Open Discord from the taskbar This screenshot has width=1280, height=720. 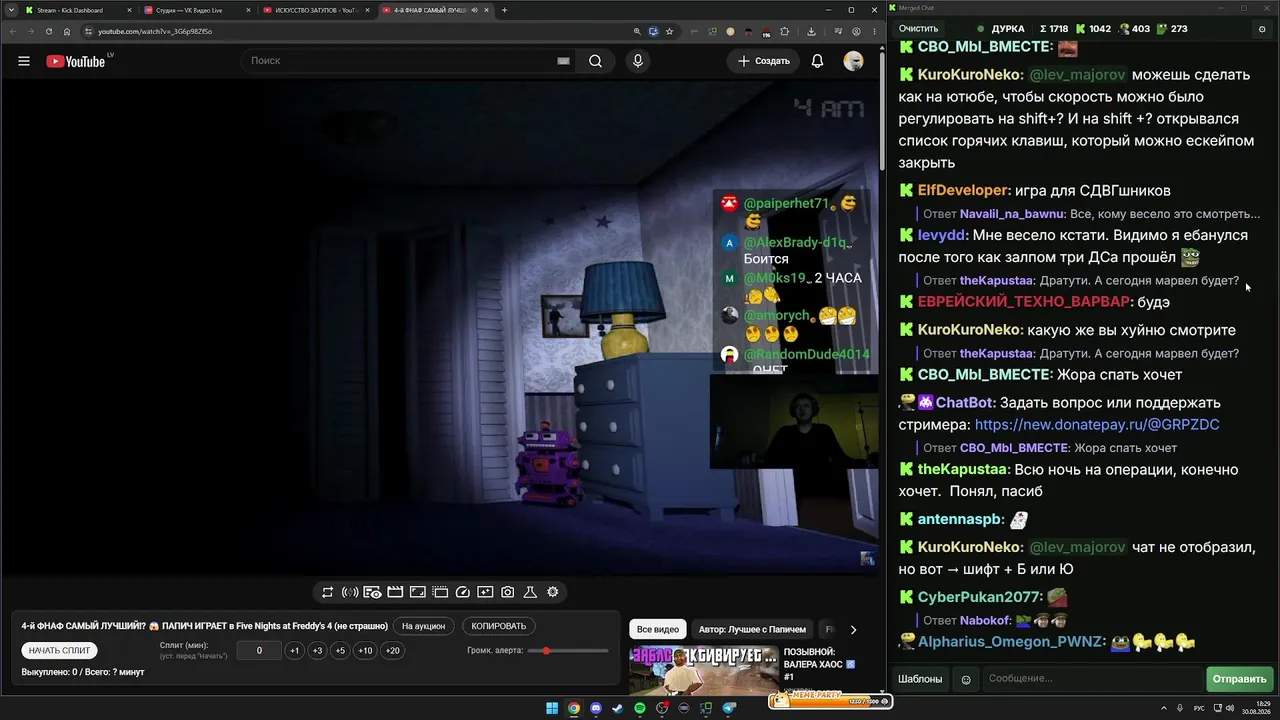pyautogui.click(x=596, y=709)
